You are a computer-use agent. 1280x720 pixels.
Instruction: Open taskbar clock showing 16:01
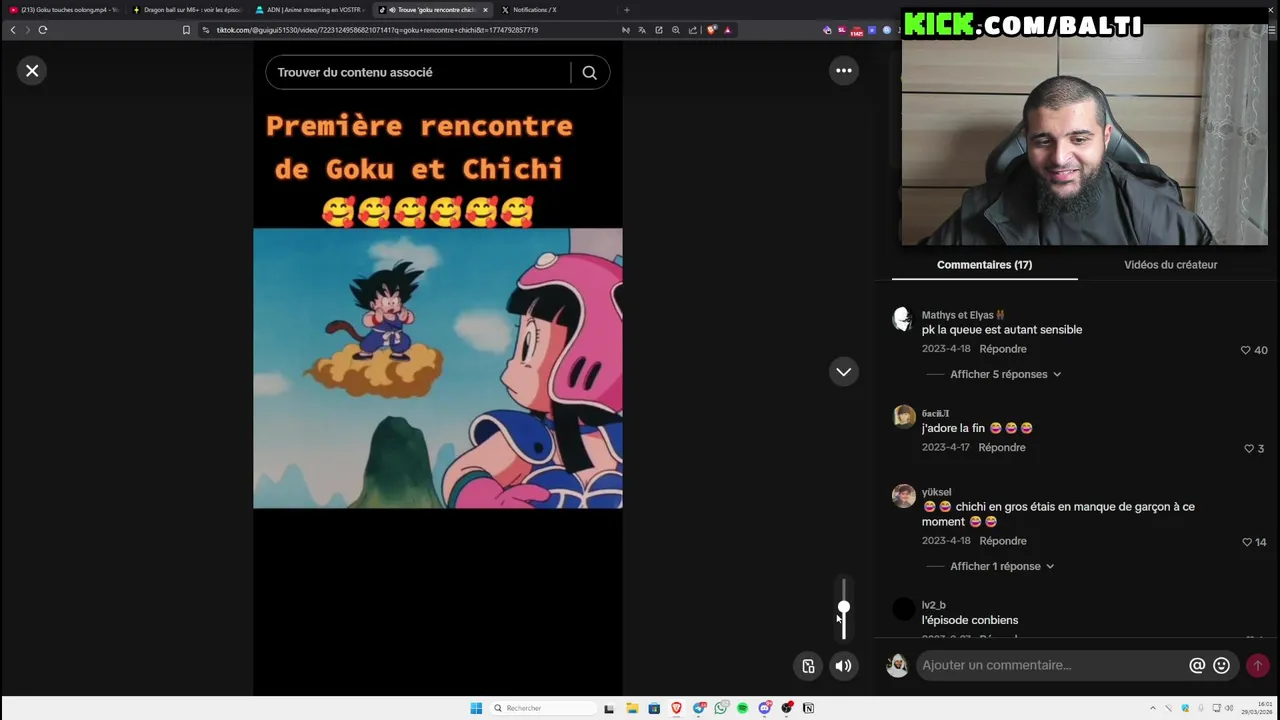(1258, 708)
